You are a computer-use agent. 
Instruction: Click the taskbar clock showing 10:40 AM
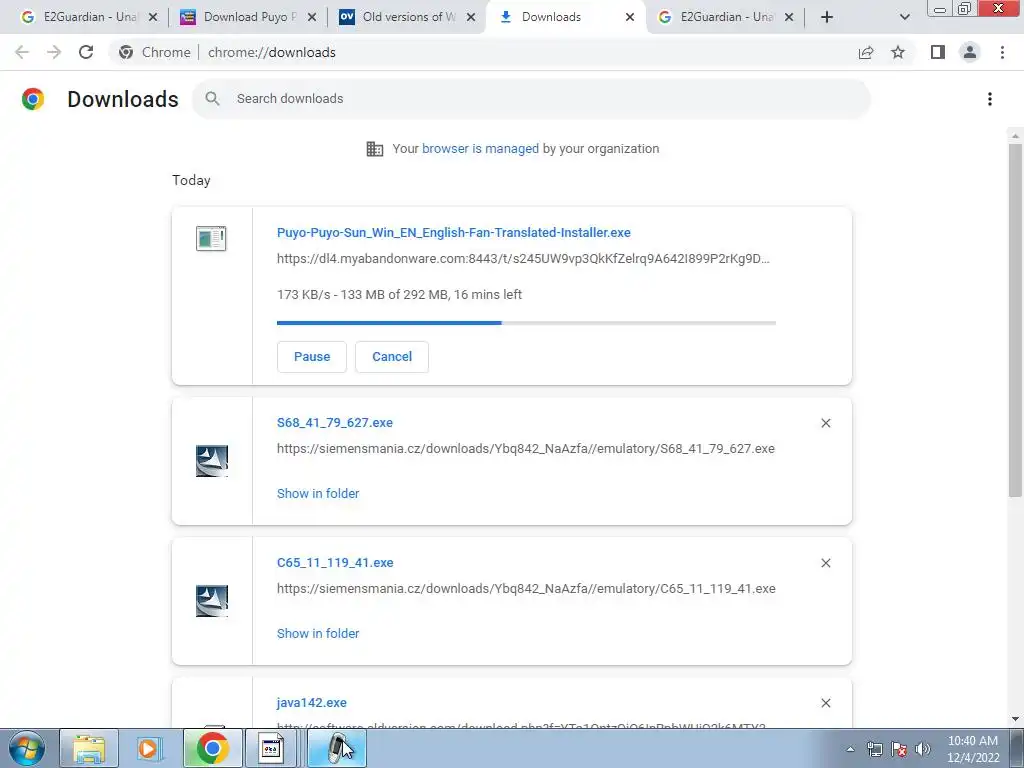point(973,748)
